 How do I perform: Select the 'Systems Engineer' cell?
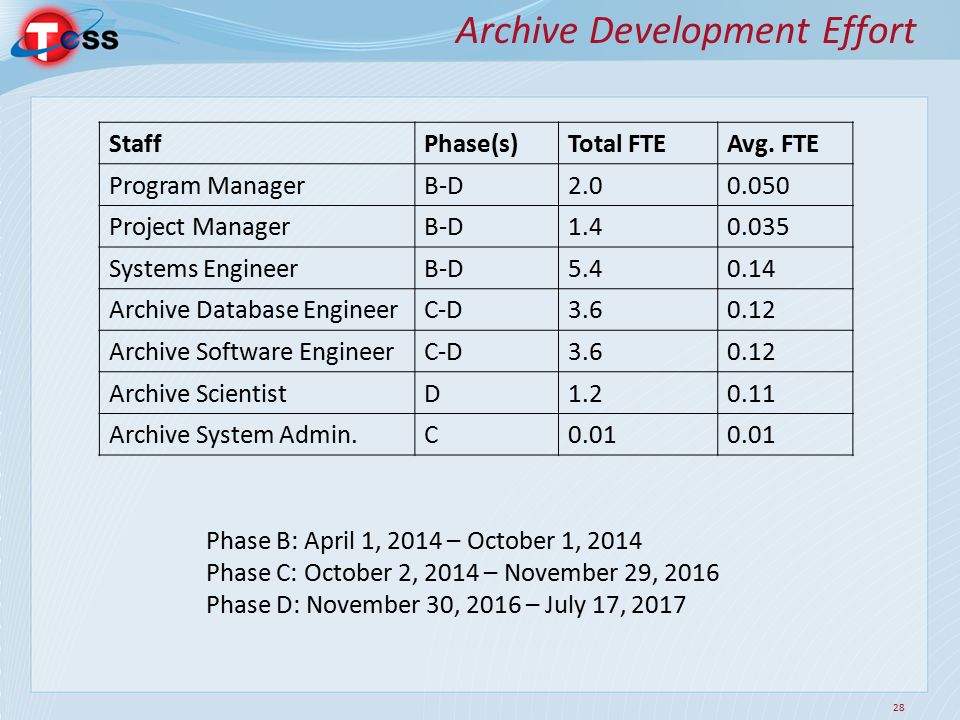coord(257,268)
